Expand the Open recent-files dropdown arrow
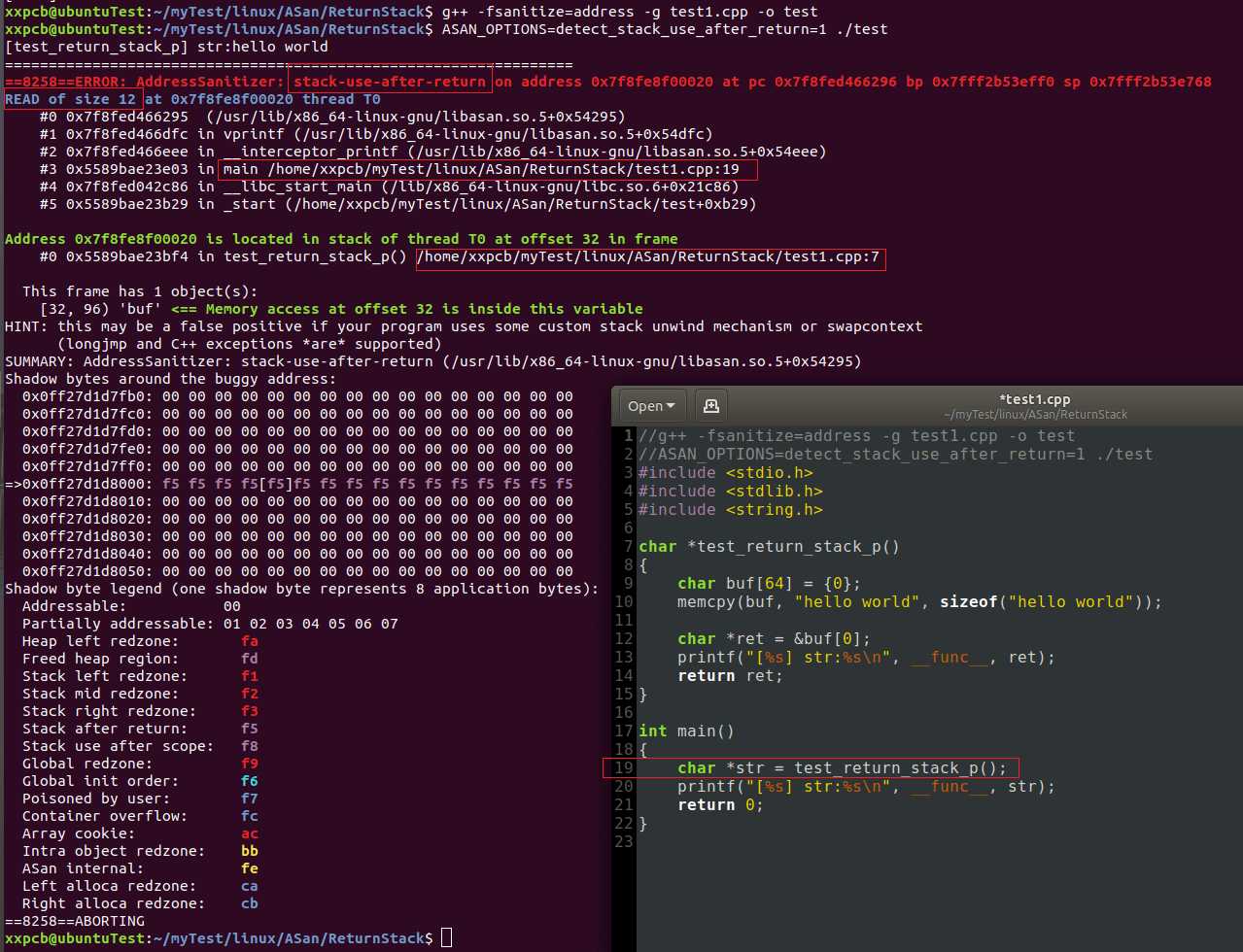 (x=673, y=407)
